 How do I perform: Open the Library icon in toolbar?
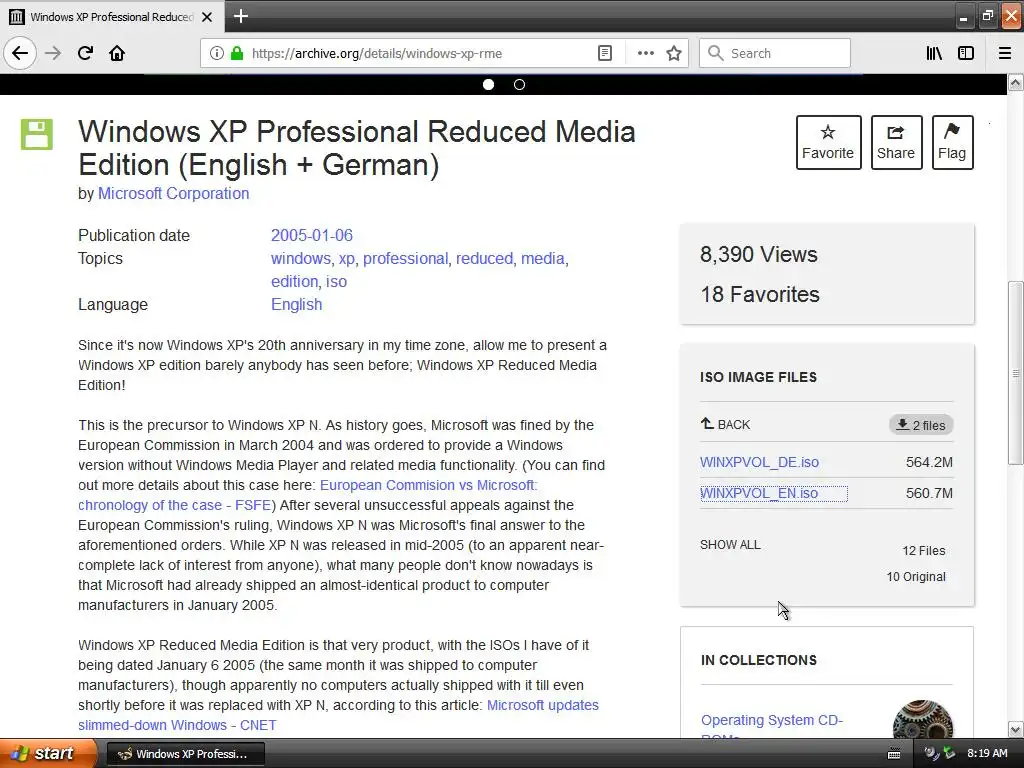[x=935, y=53]
